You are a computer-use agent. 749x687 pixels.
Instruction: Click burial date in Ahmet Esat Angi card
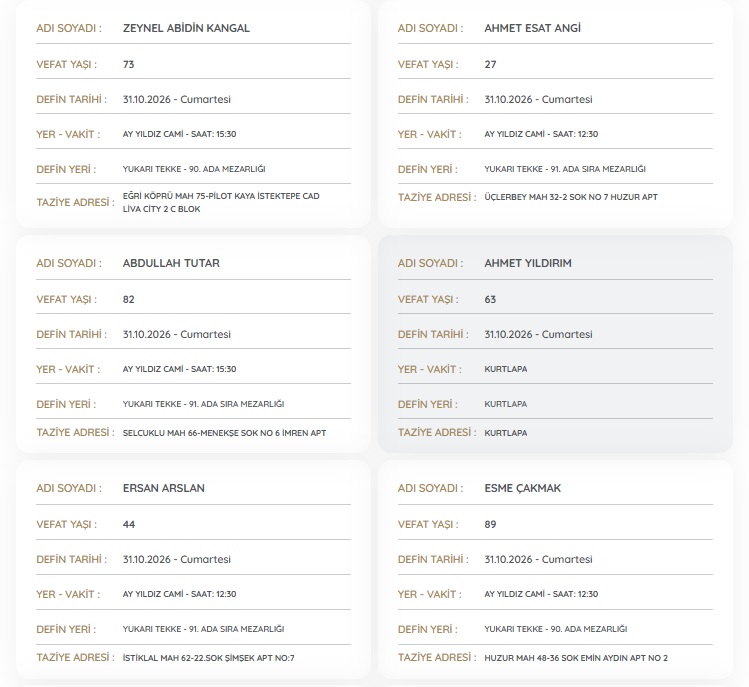tap(538, 99)
